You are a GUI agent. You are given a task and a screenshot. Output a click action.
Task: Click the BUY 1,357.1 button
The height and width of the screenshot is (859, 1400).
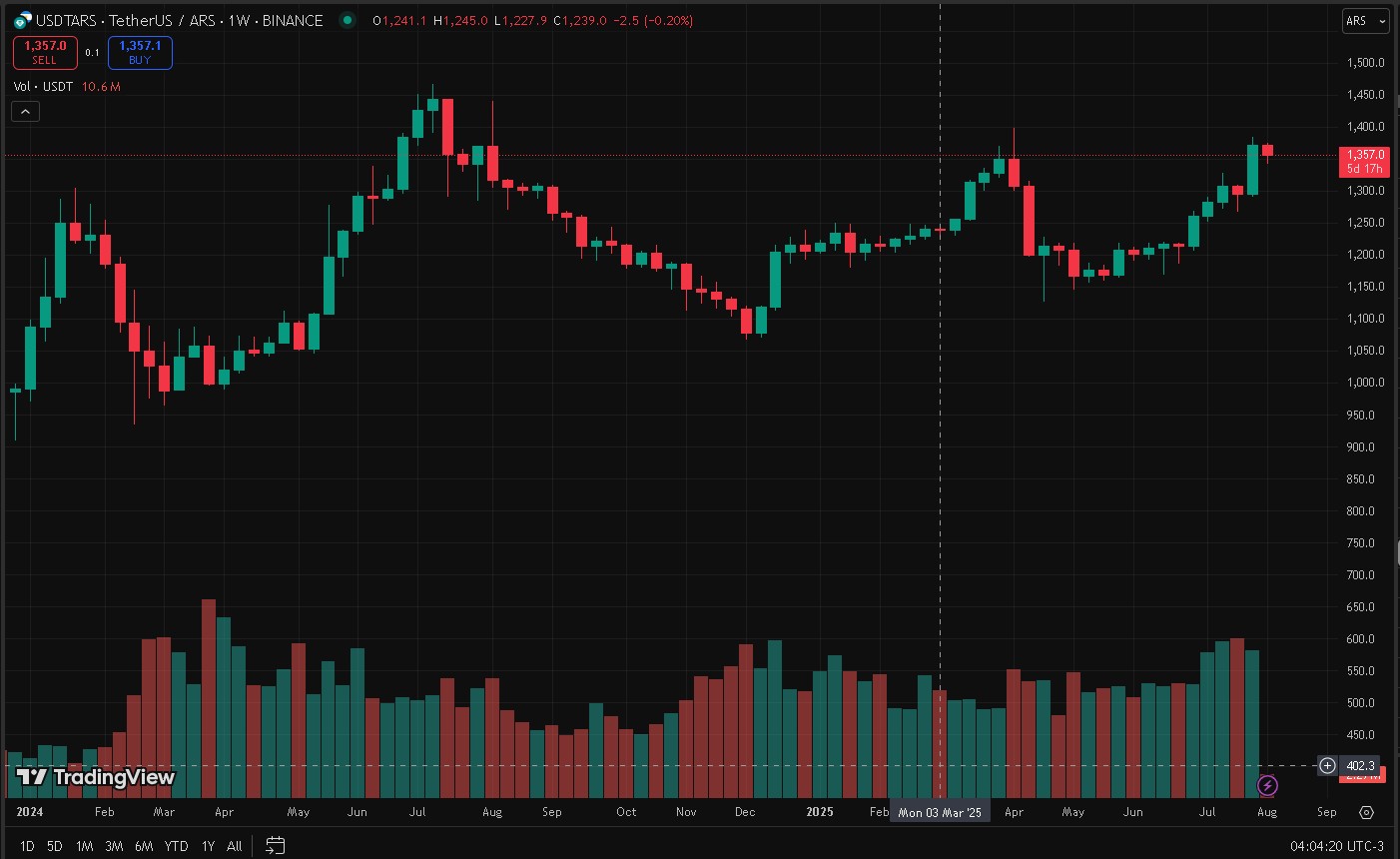point(140,53)
